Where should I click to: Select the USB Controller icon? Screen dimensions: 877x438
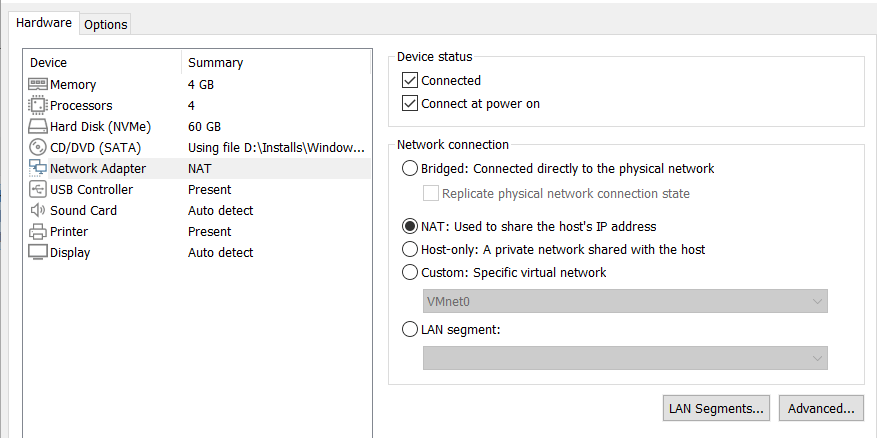pos(38,190)
